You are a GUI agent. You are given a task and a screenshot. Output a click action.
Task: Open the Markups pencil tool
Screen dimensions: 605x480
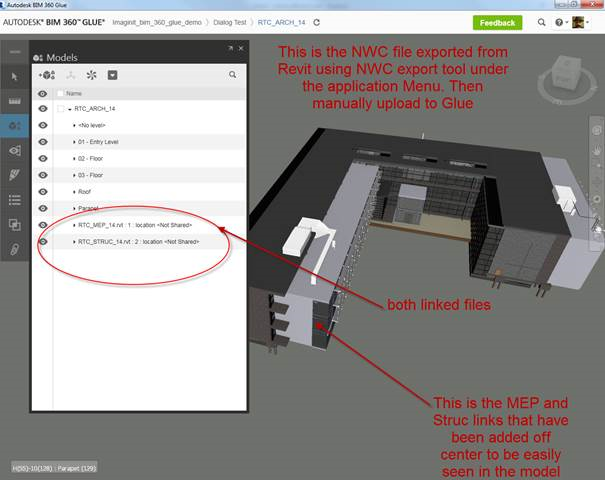pos(15,175)
